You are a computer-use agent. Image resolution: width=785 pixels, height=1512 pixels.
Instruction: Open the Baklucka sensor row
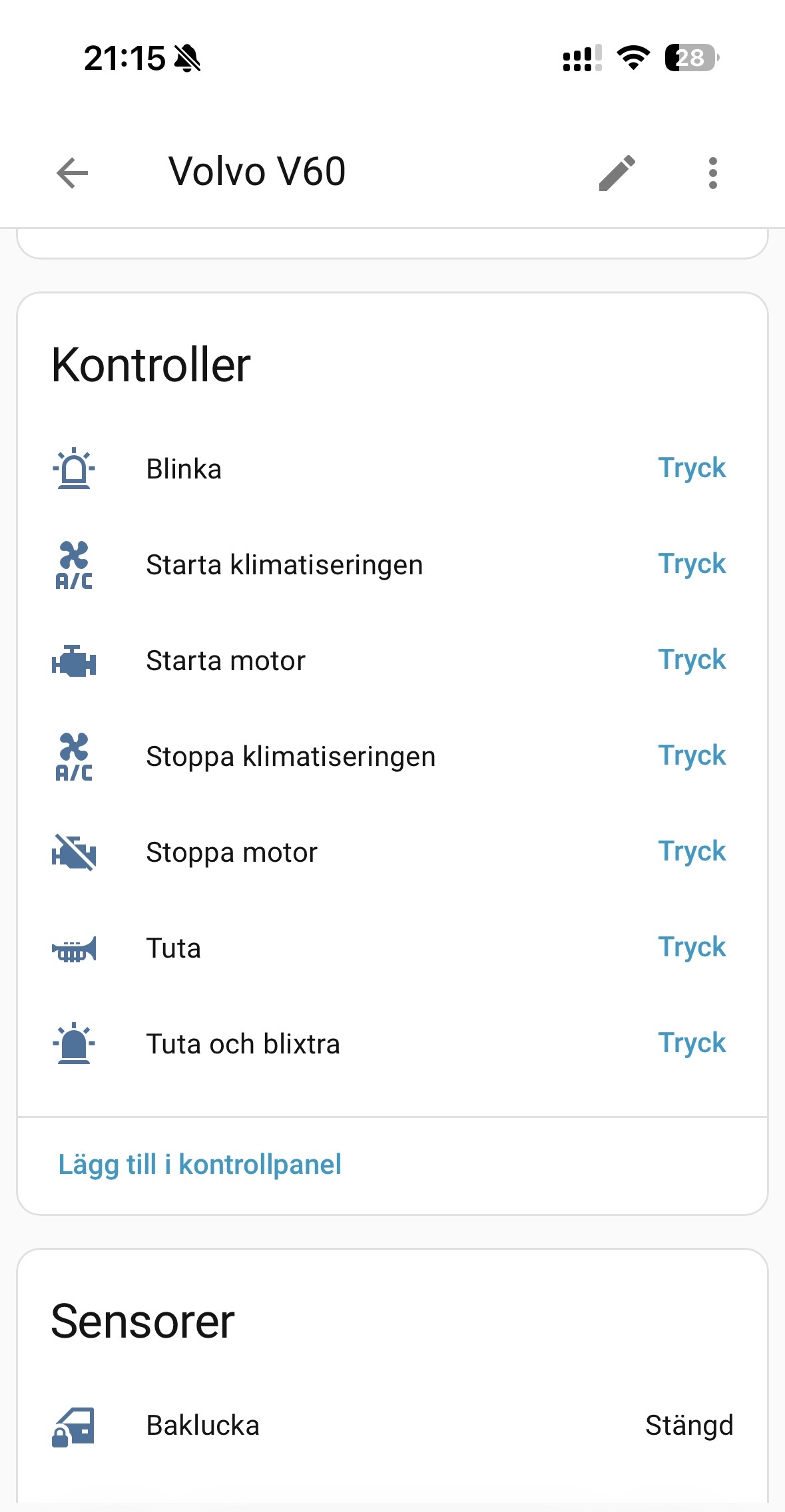392,1425
